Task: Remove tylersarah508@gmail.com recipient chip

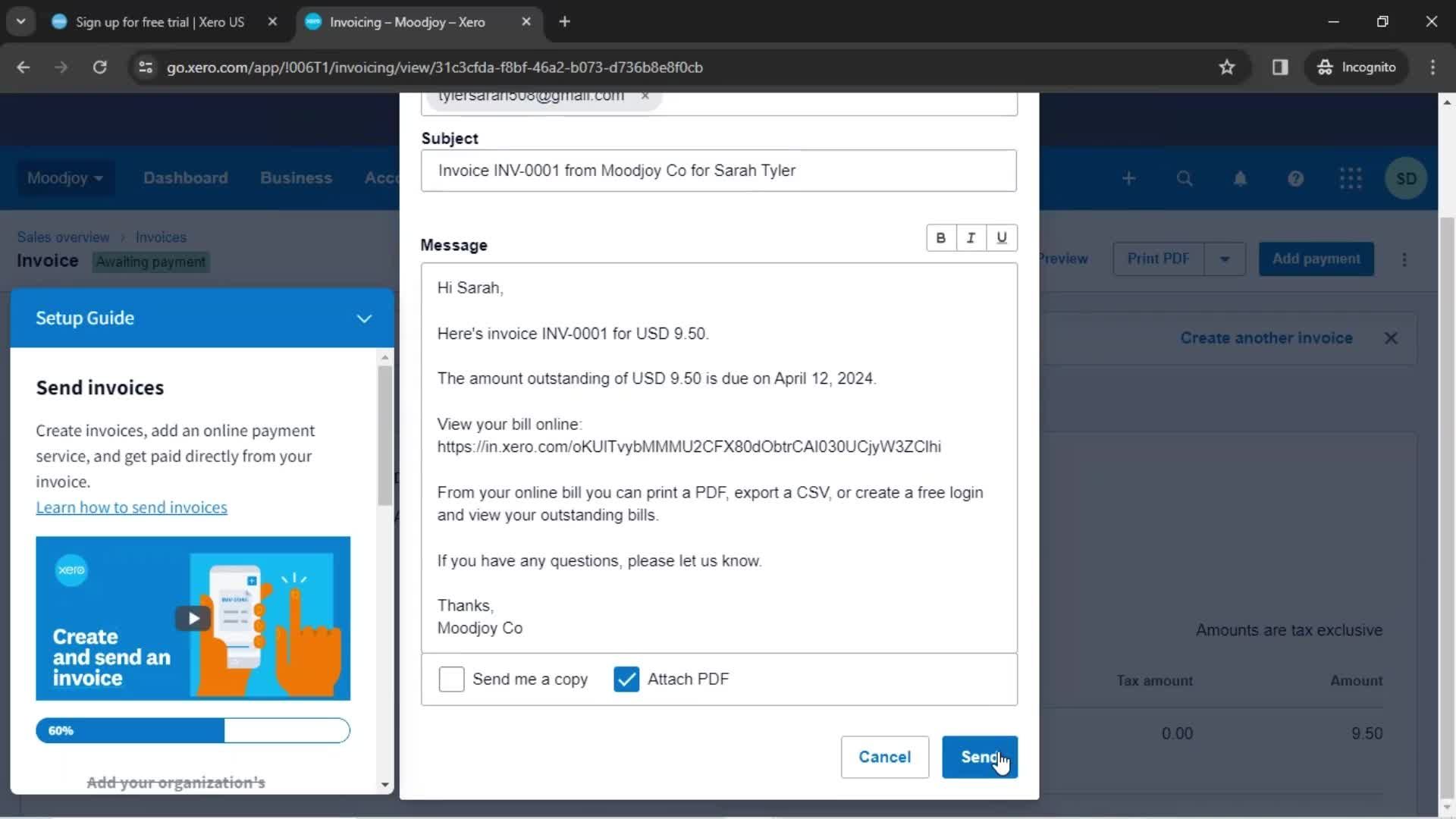Action: [x=645, y=96]
